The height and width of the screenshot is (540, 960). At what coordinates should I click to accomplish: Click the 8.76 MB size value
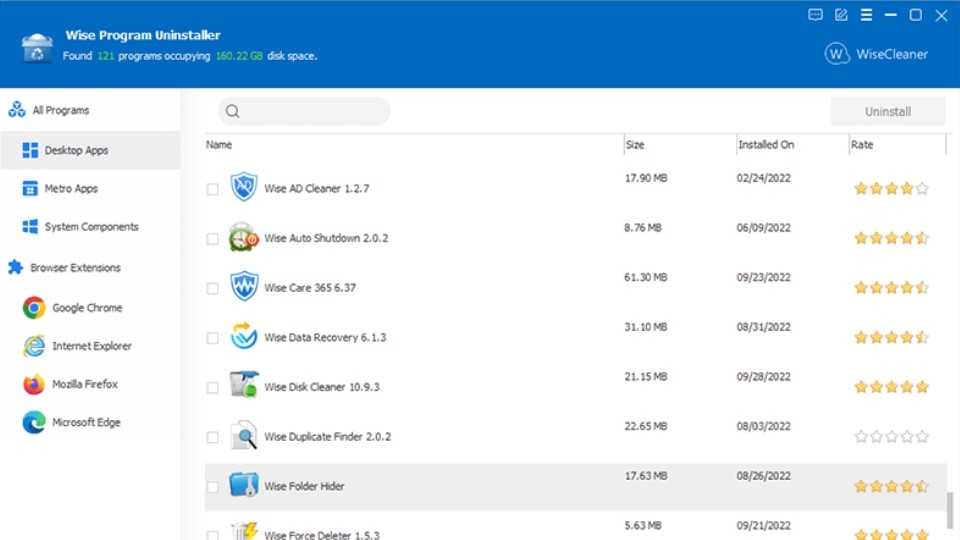tap(643, 228)
